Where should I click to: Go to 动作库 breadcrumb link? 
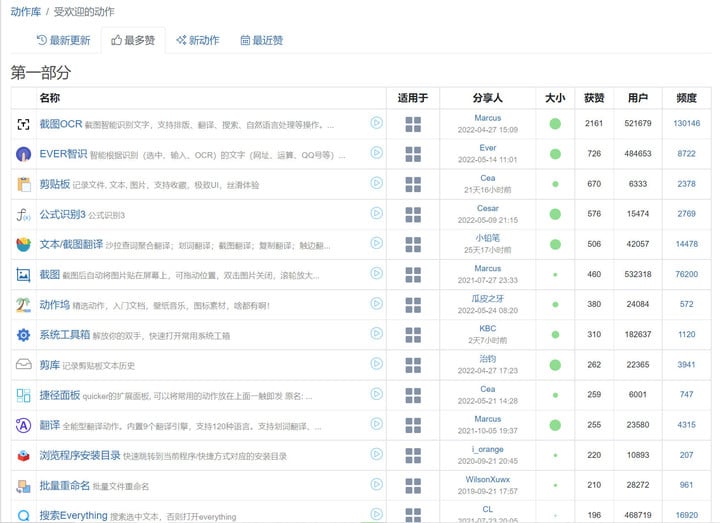[x=26, y=11]
